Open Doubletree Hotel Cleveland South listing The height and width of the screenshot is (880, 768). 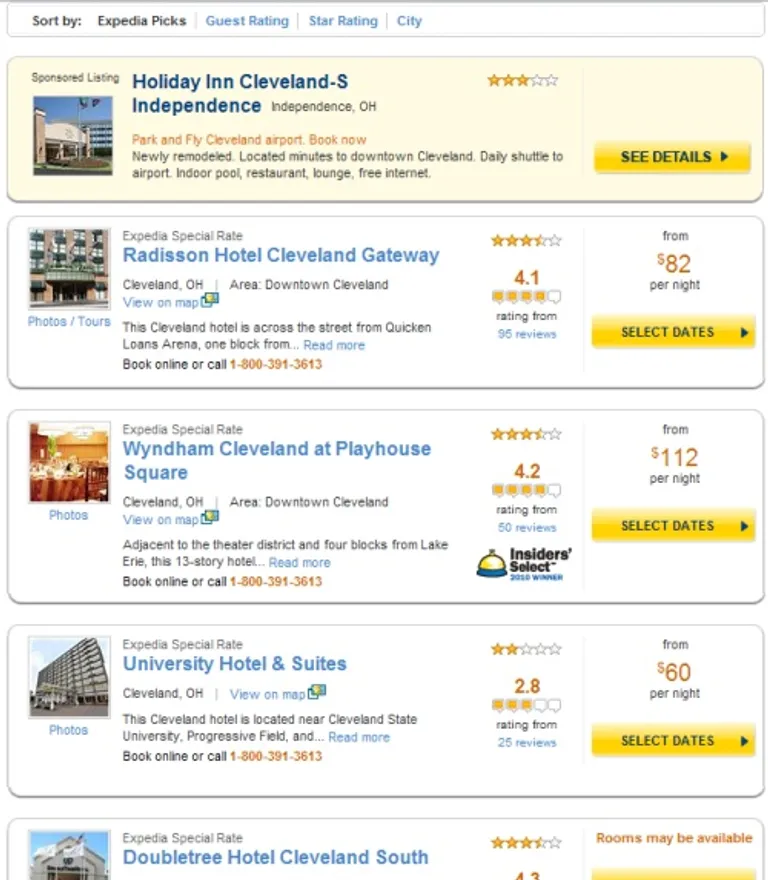(x=276, y=857)
